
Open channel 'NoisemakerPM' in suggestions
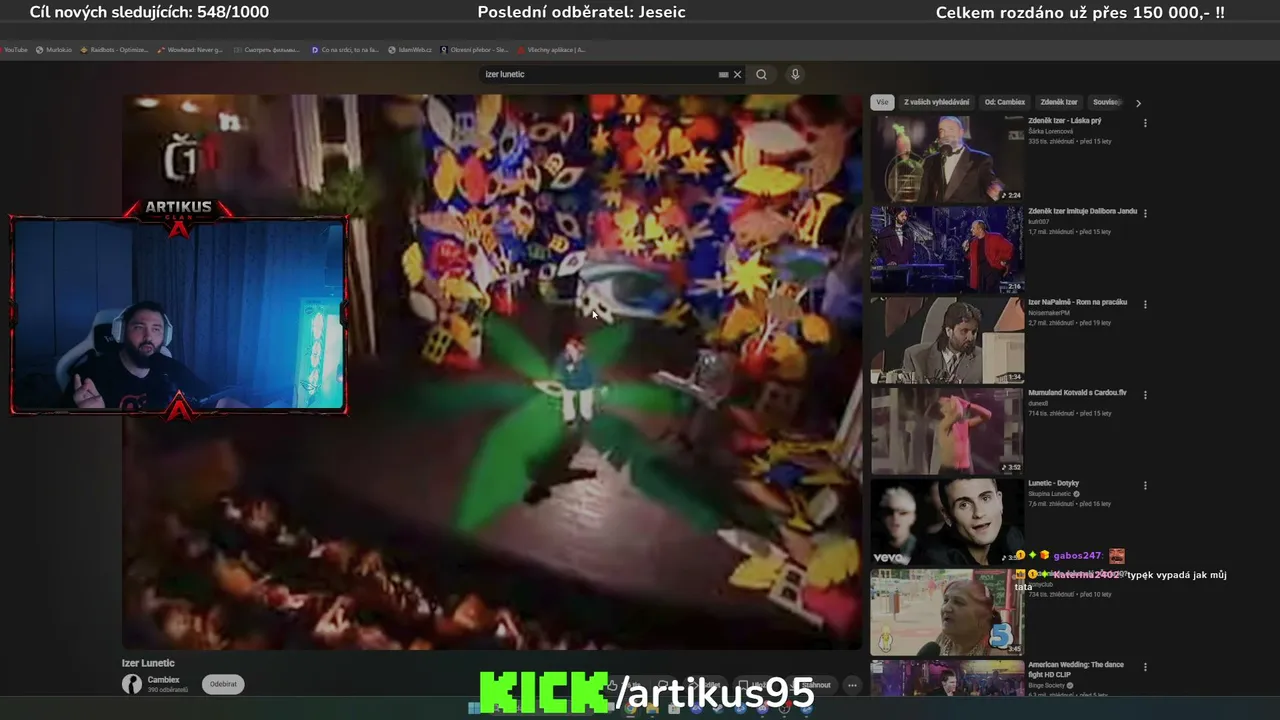tap(1049, 313)
